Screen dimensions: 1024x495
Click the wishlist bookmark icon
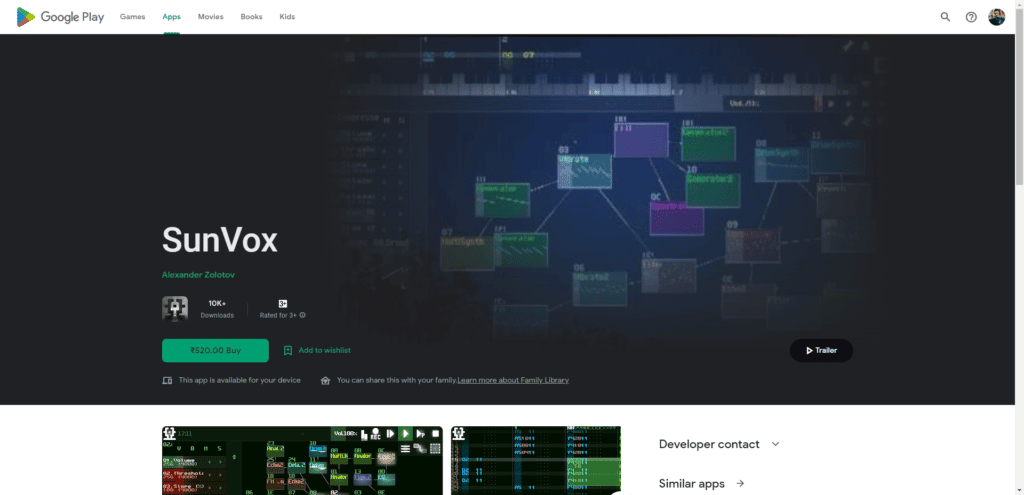tap(288, 351)
